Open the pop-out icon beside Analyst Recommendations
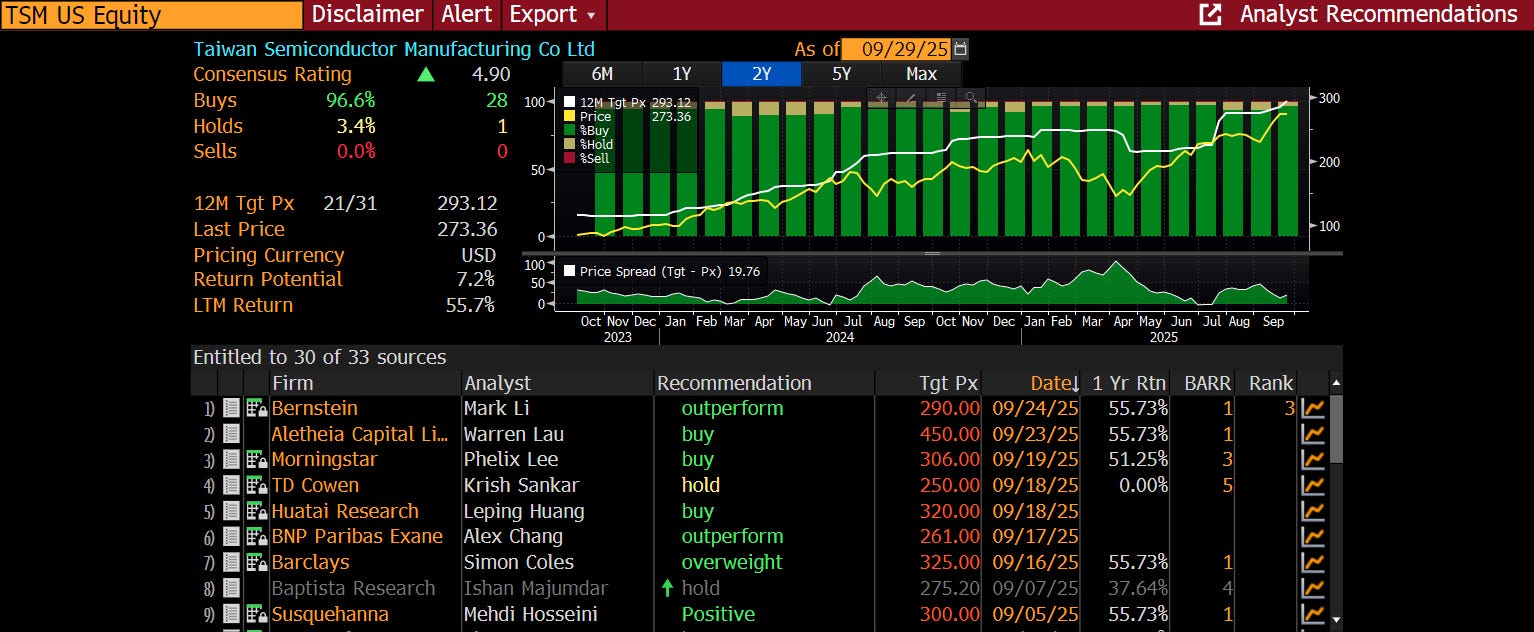 point(1210,14)
